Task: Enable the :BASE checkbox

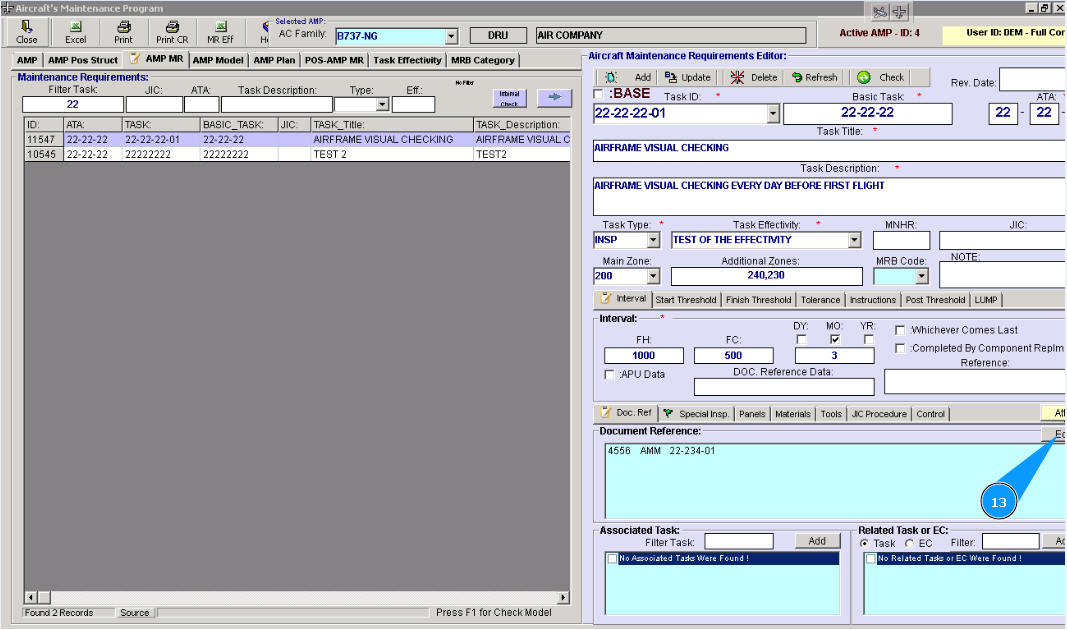Action: (599, 94)
